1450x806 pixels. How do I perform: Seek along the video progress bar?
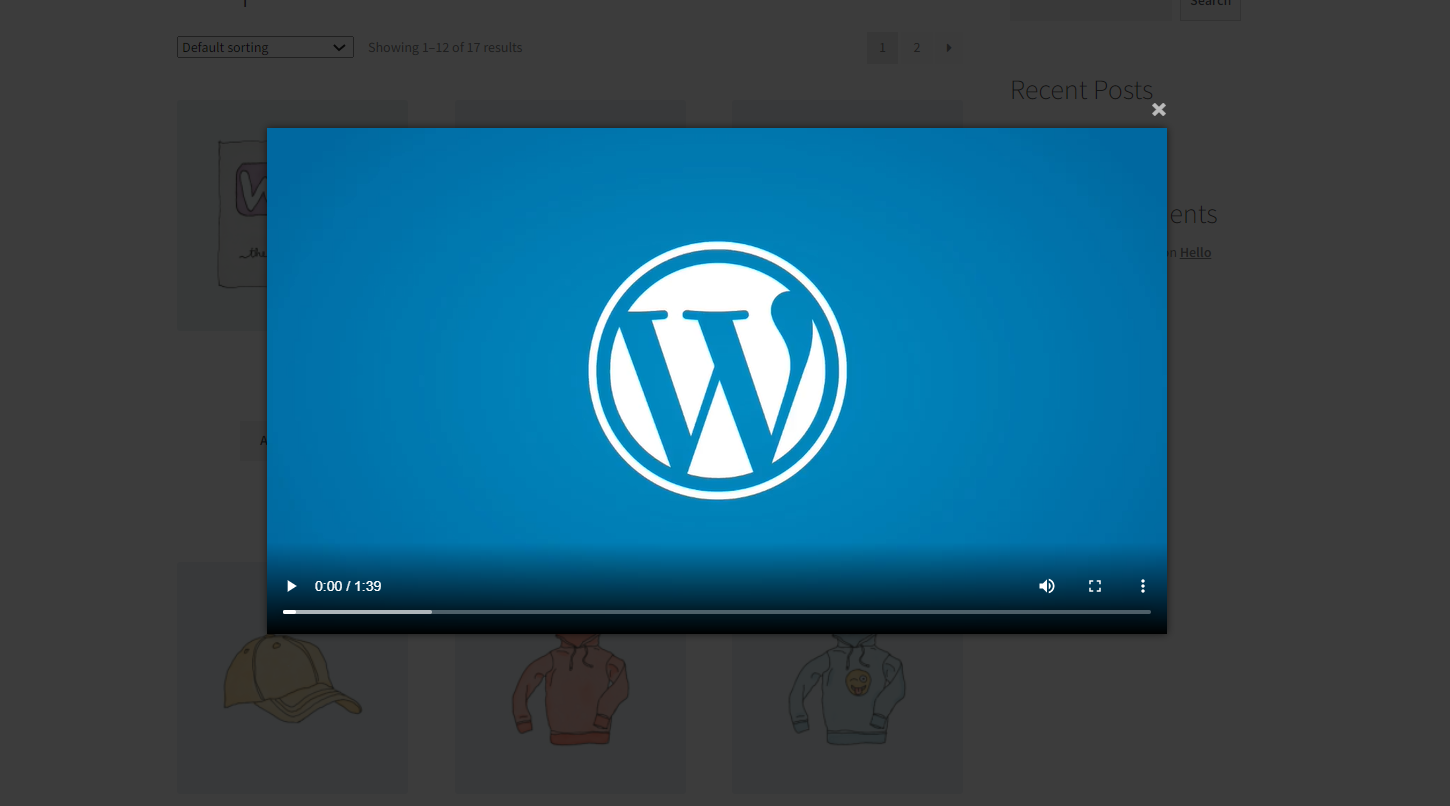tap(716, 611)
